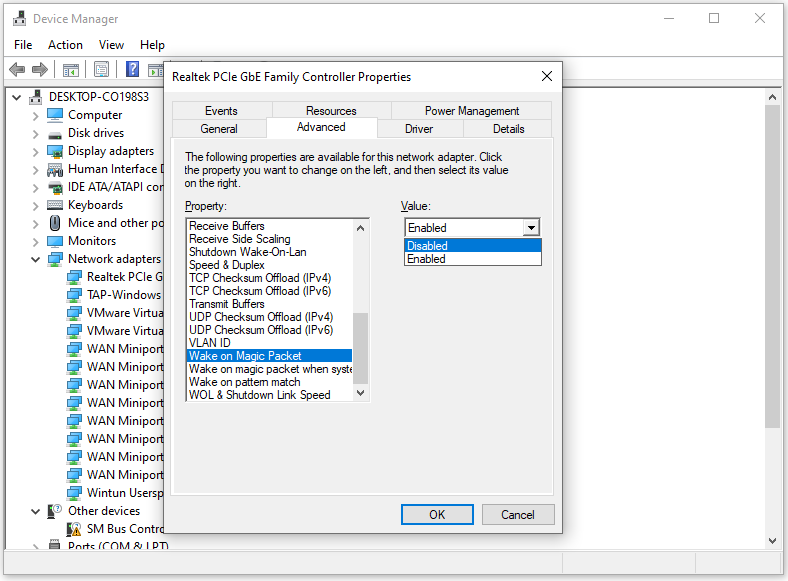This screenshot has width=788, height=581.
Task: Click the Property list scrollbar thumb
Action: tap(360, 348)
